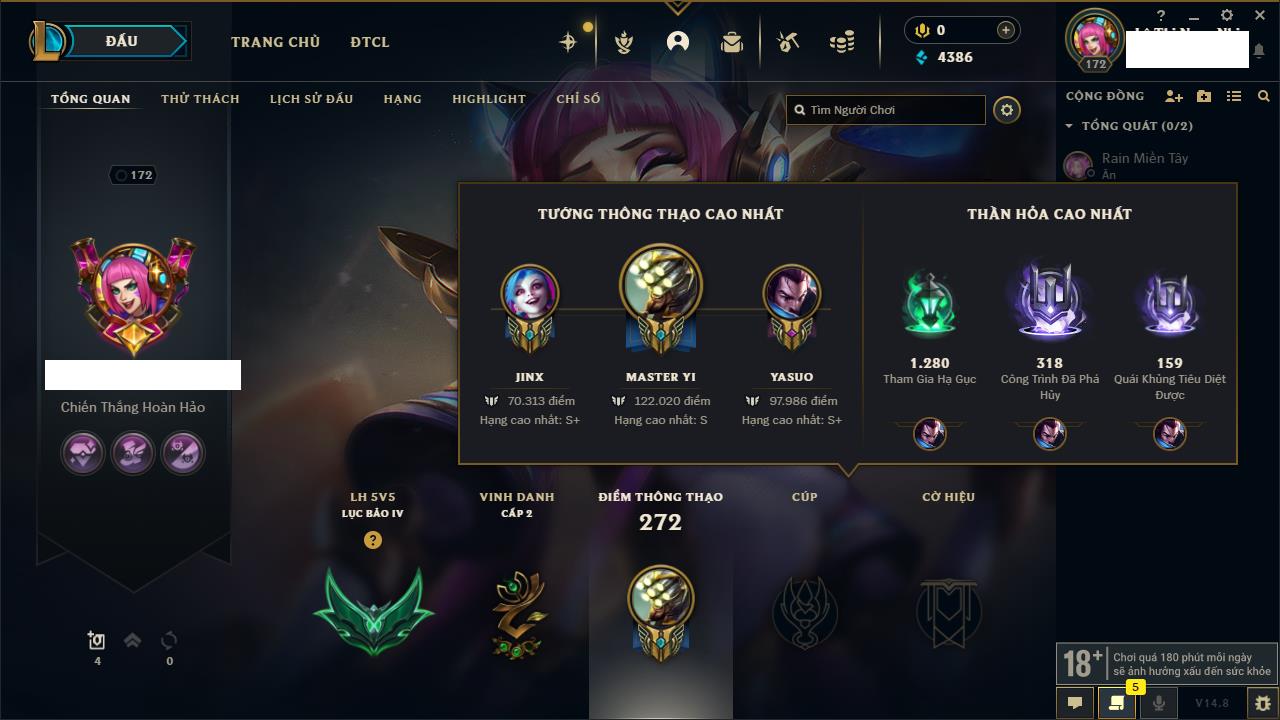Open the Loot hammer icon

pos(788,42)
